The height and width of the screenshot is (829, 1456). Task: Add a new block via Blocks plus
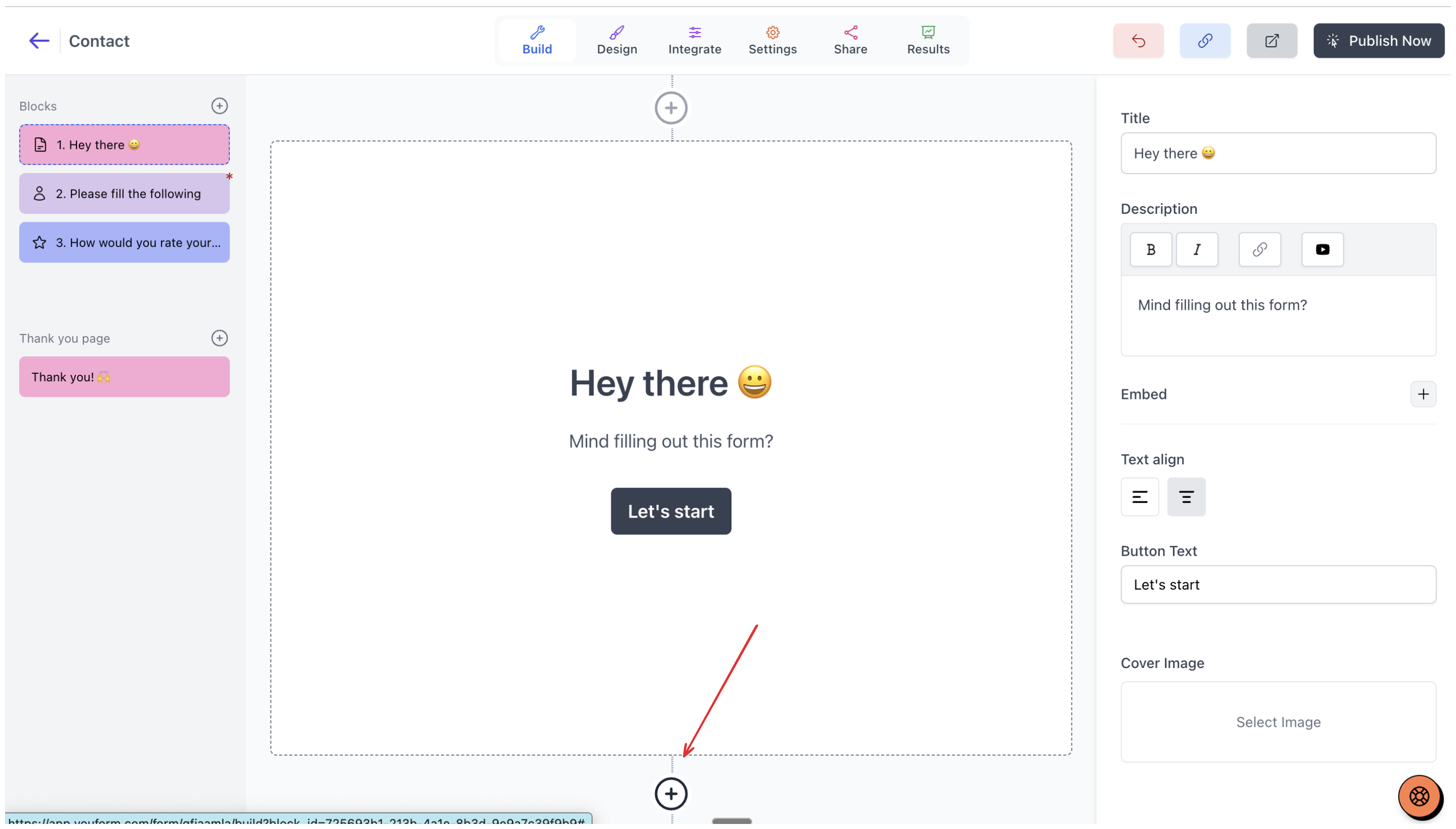pos(219,106)
